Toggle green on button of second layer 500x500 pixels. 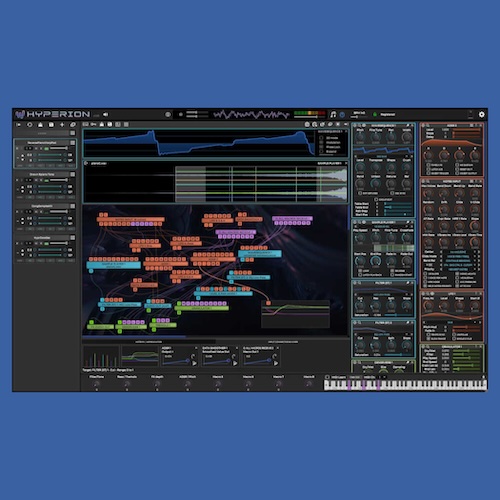point(46,180)
